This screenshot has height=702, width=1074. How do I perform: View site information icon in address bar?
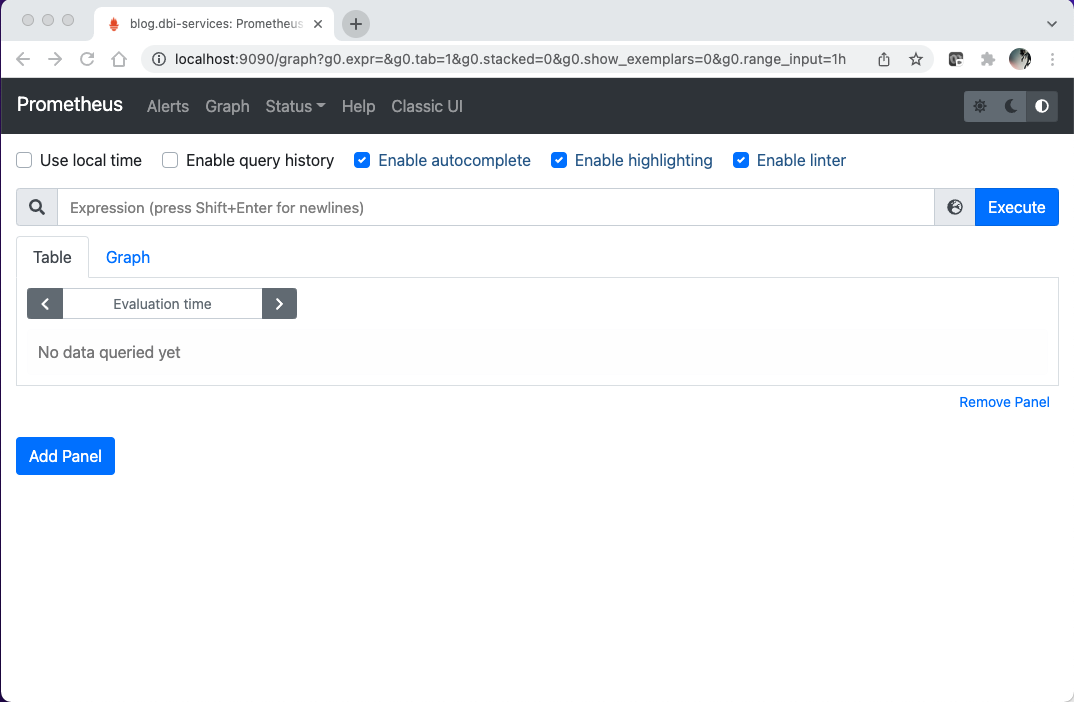[x=159, y=59]
